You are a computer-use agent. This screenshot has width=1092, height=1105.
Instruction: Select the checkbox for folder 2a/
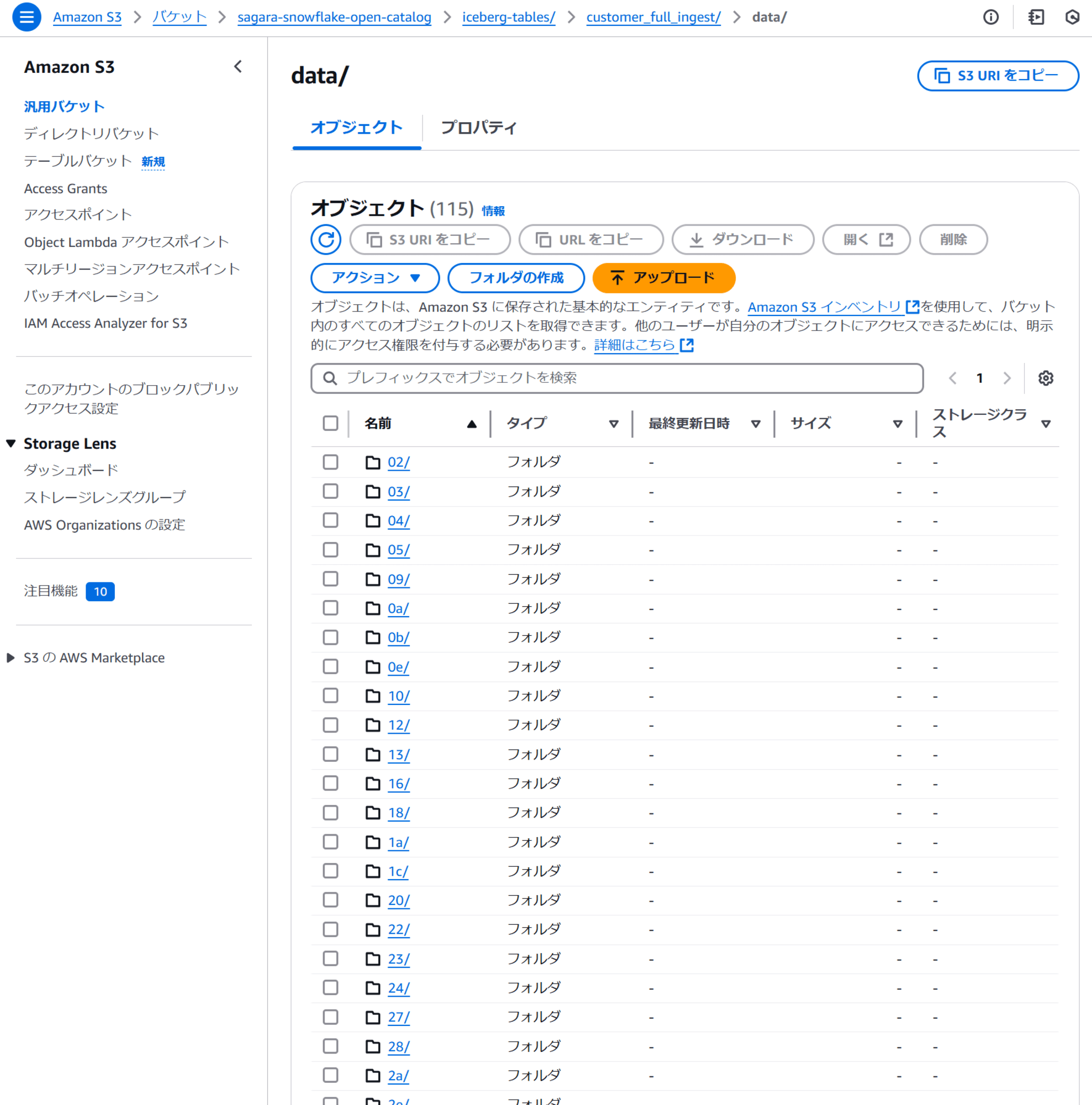click(x=330, y=1076)
